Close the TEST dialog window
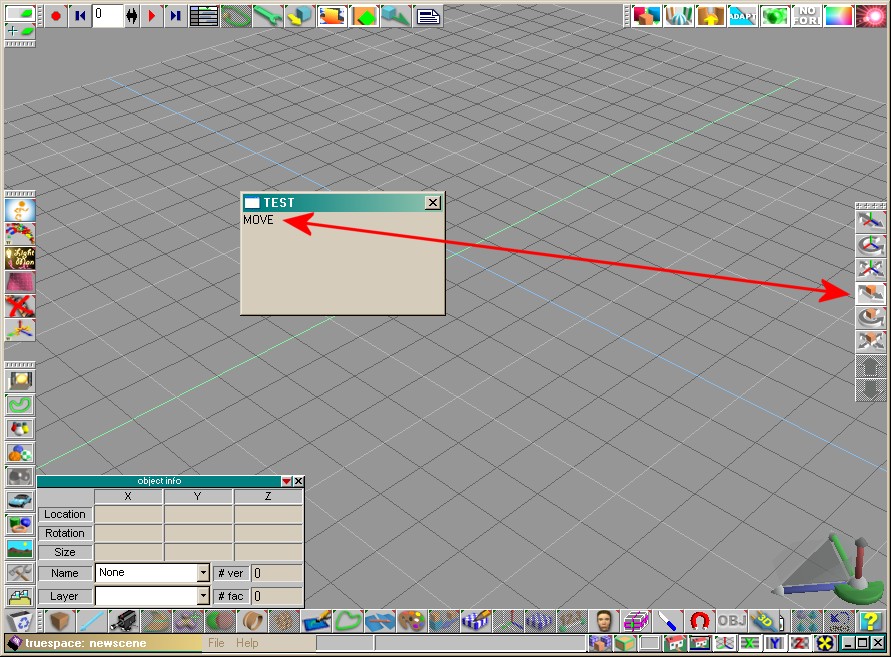 coord(432,202)
